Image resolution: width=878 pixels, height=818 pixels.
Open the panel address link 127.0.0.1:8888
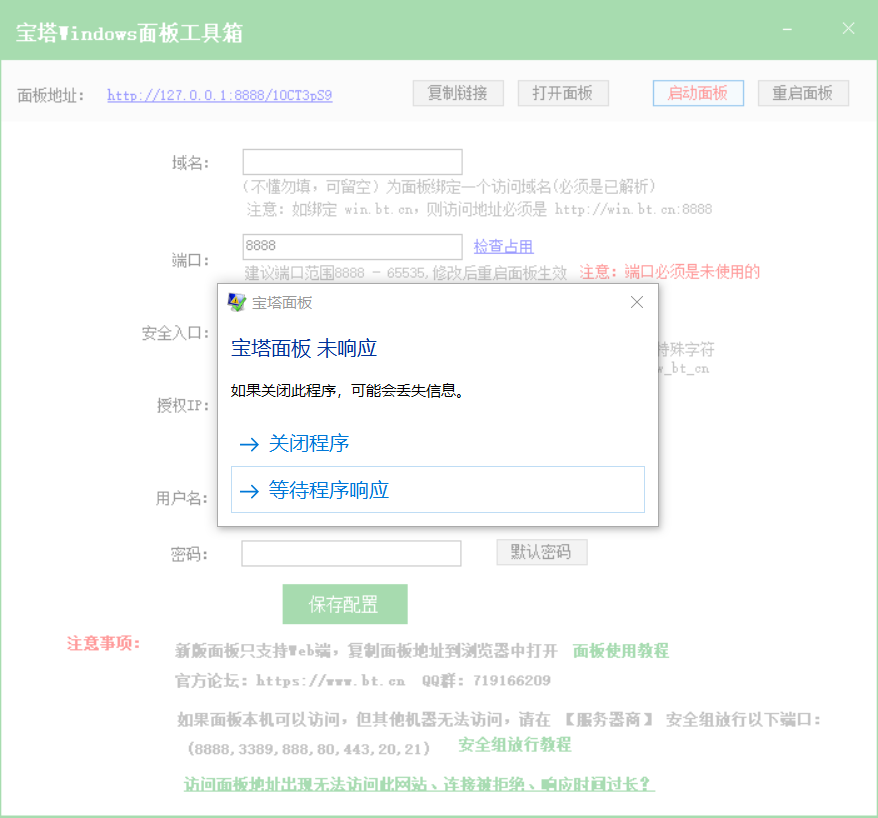(x=220, y=95)
